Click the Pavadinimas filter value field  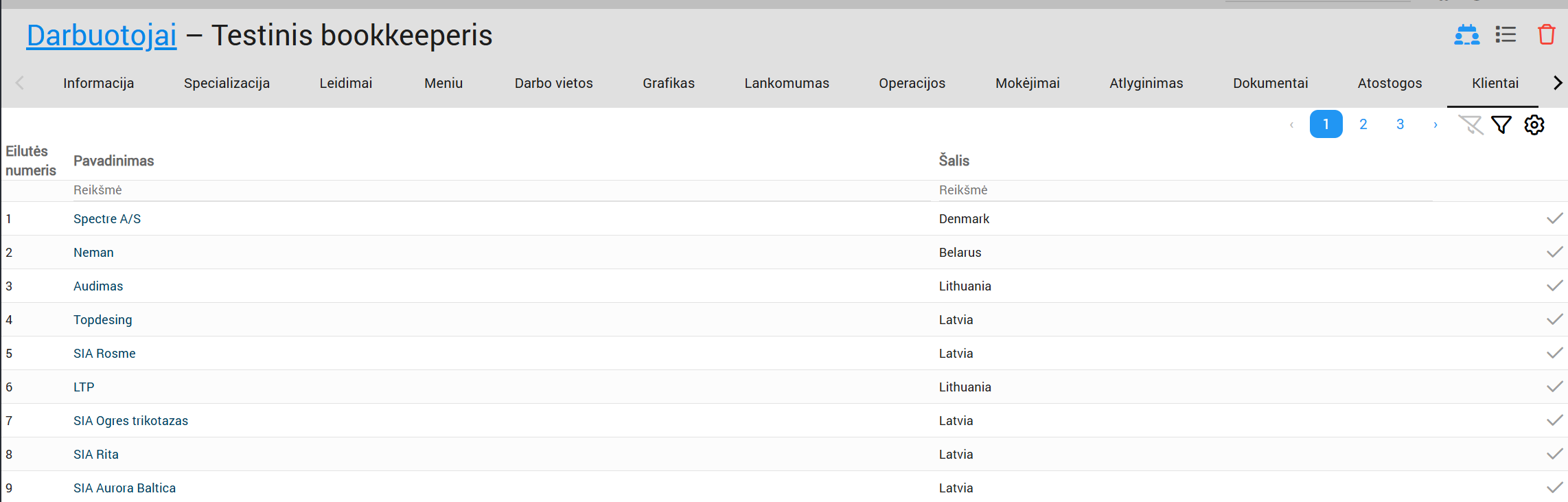501,190
